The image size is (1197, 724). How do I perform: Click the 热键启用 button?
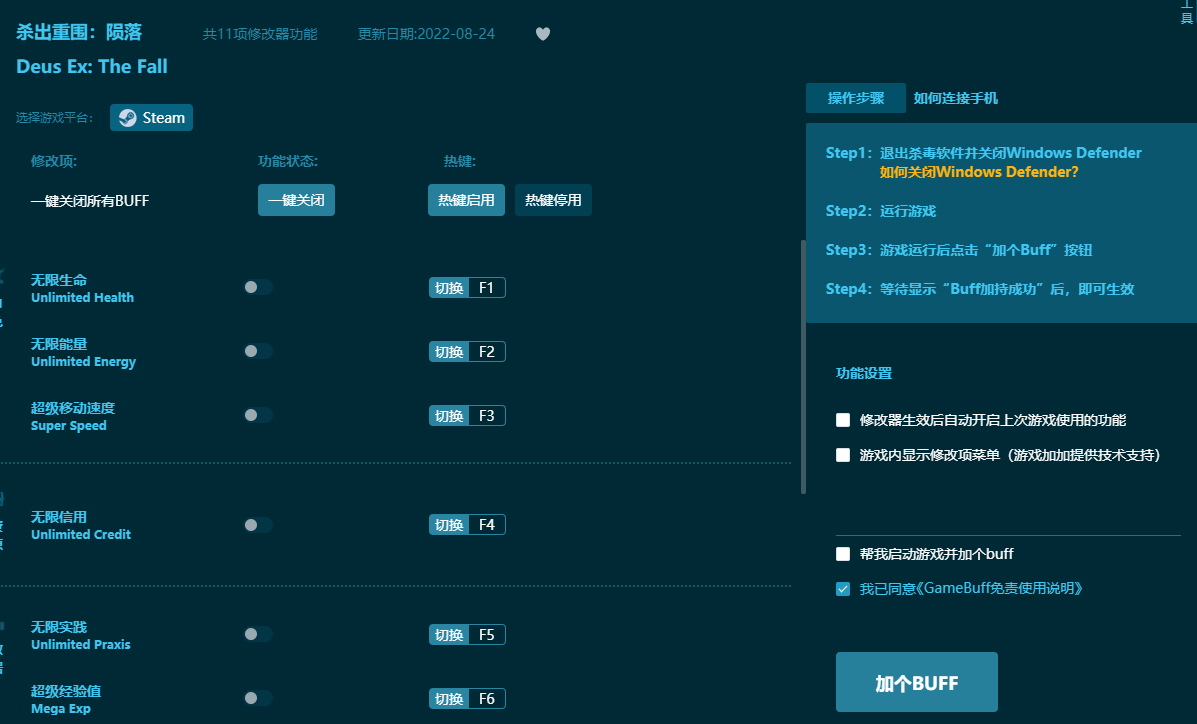click(466, 200)
